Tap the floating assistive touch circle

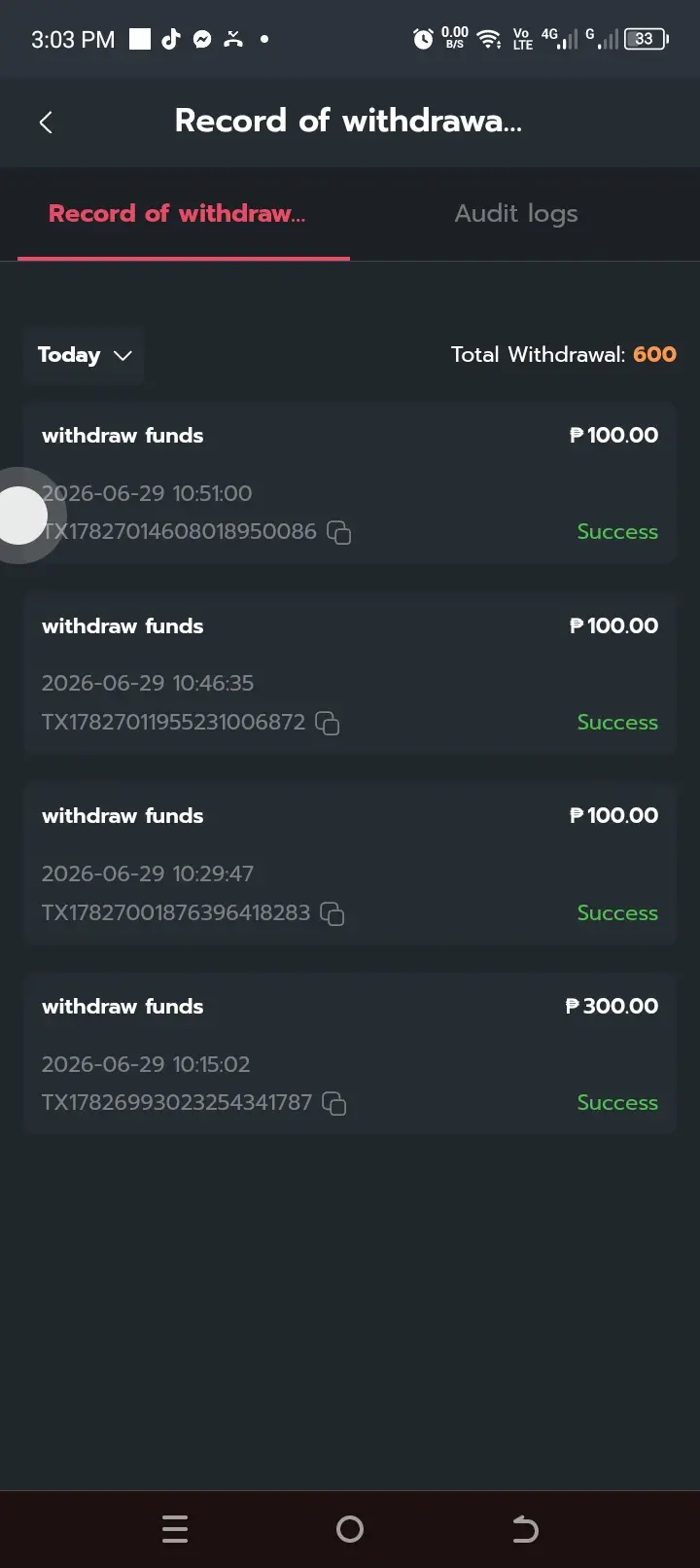click(x=19, y=516)
